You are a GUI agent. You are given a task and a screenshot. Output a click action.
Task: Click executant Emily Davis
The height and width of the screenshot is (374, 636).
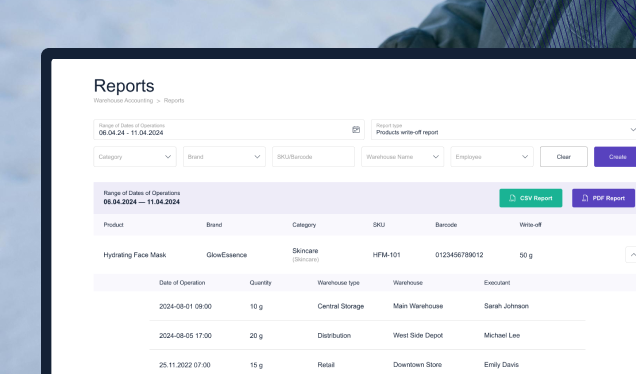coord(501,364)
